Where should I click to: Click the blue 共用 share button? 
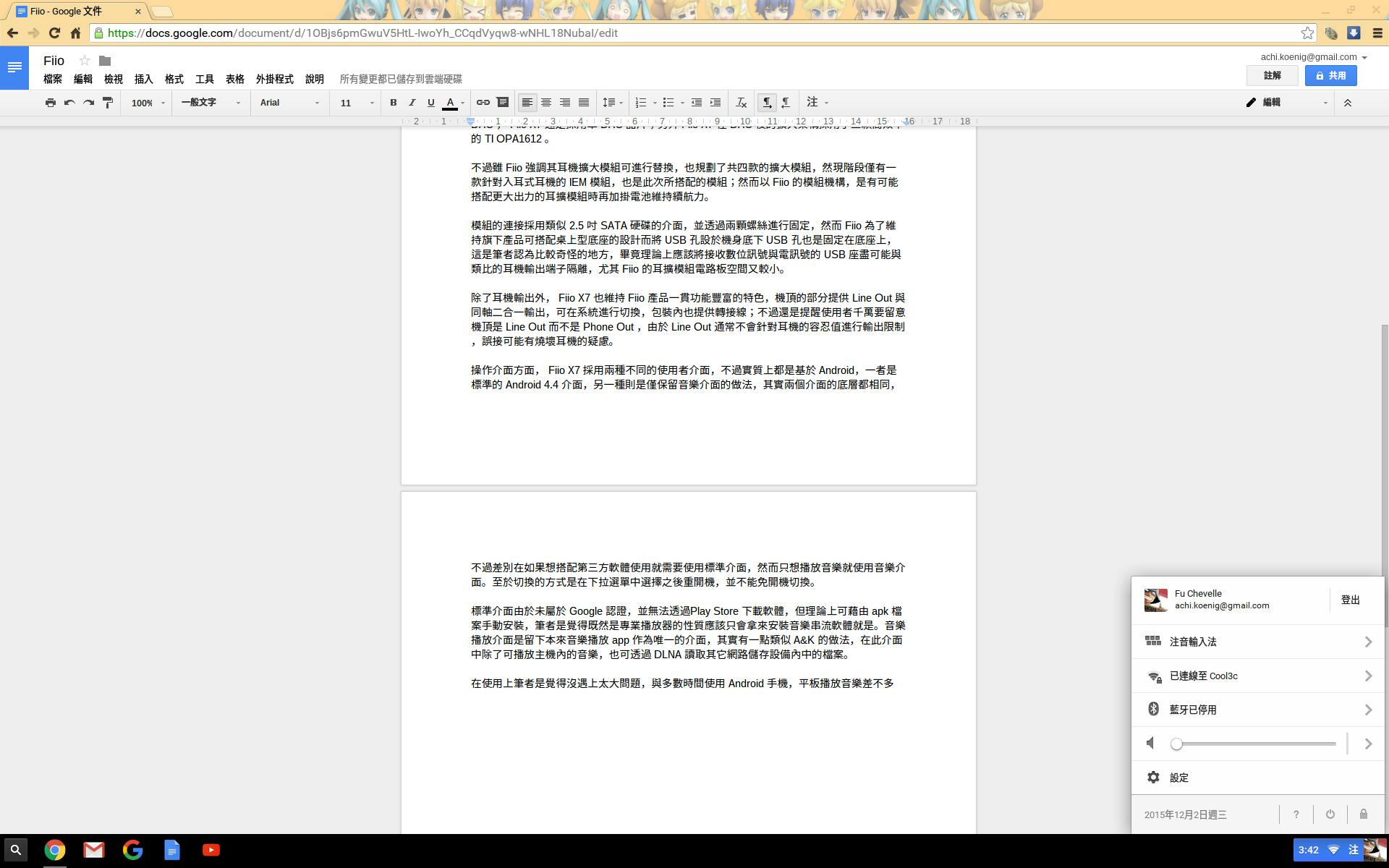[x=1330, y=75]
